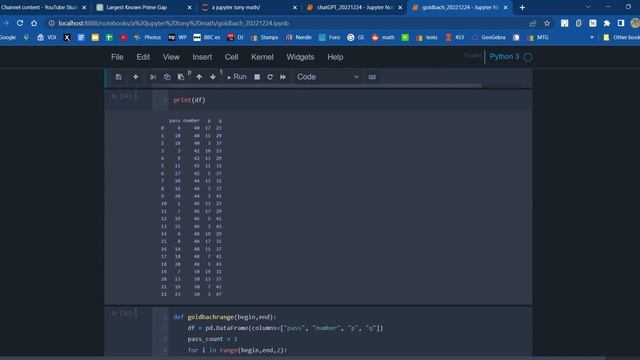This screenshot has height=360, width=640.
Task: Click the def goldbachrange(begin,end) code line
Action: click(224, 317)
